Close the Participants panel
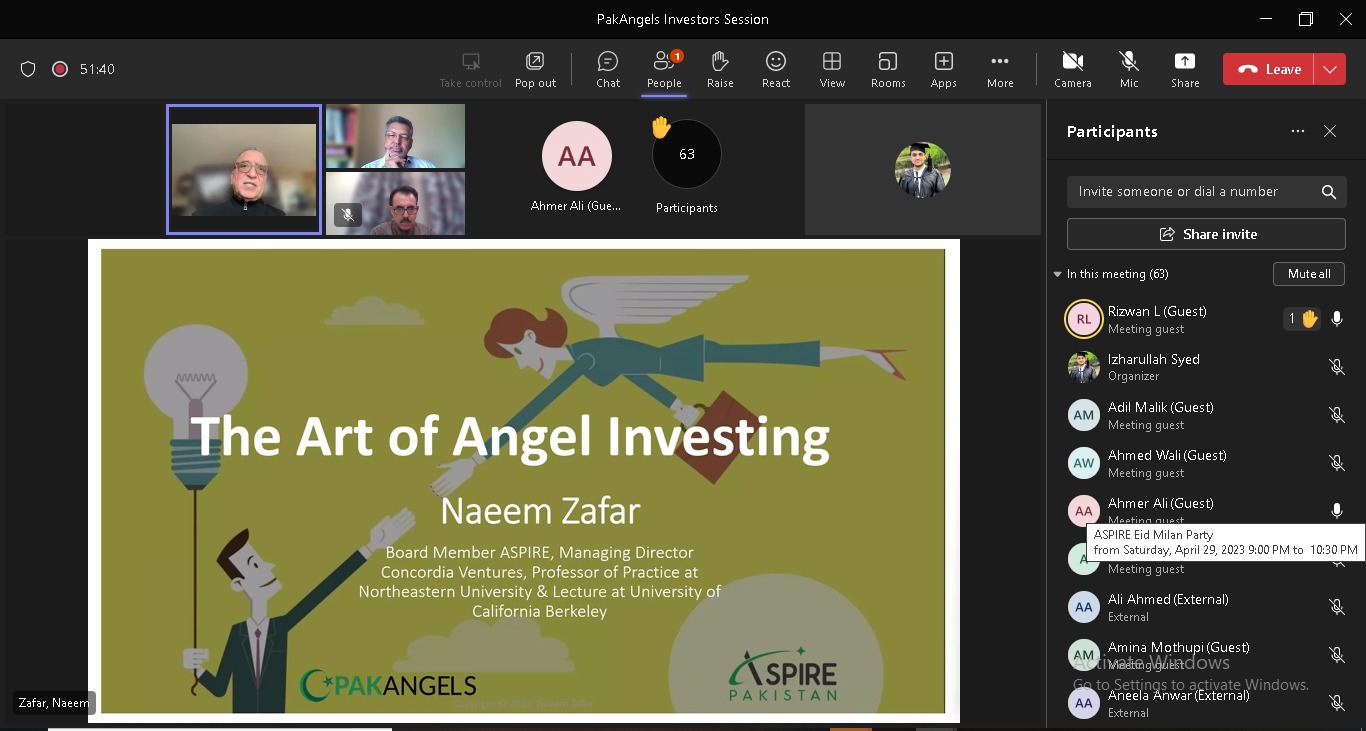The image size is (1366, 731). (1330, 131)
